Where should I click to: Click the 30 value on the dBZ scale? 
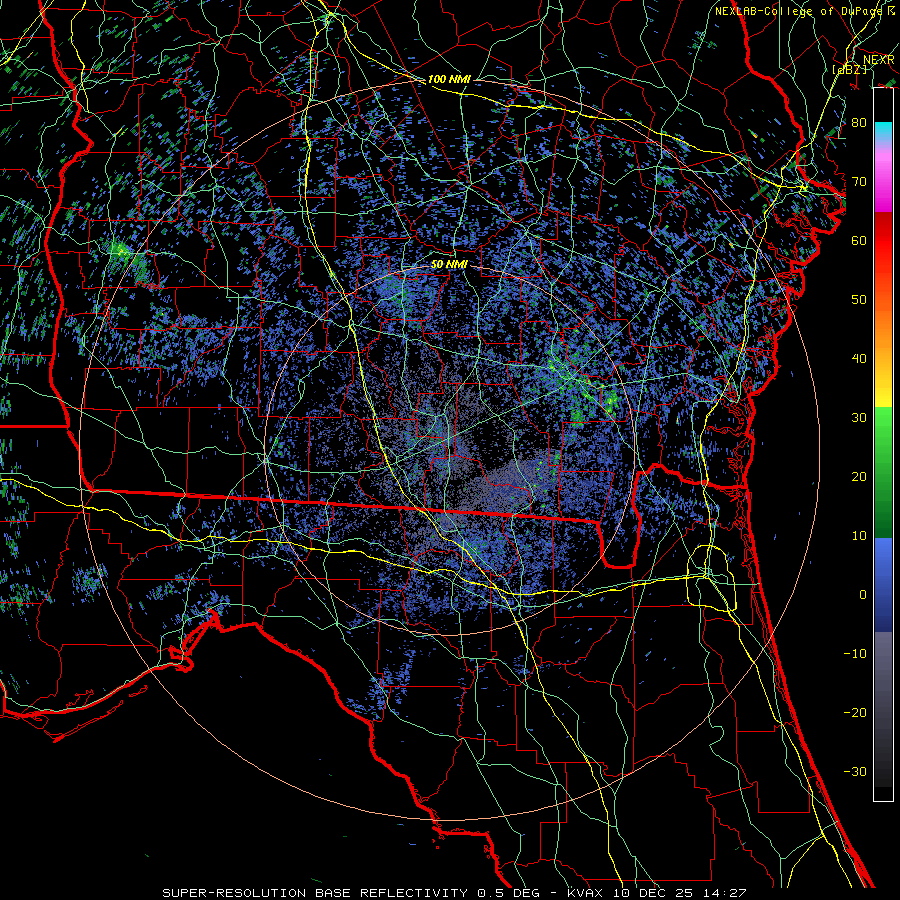(x=859, y=418)
